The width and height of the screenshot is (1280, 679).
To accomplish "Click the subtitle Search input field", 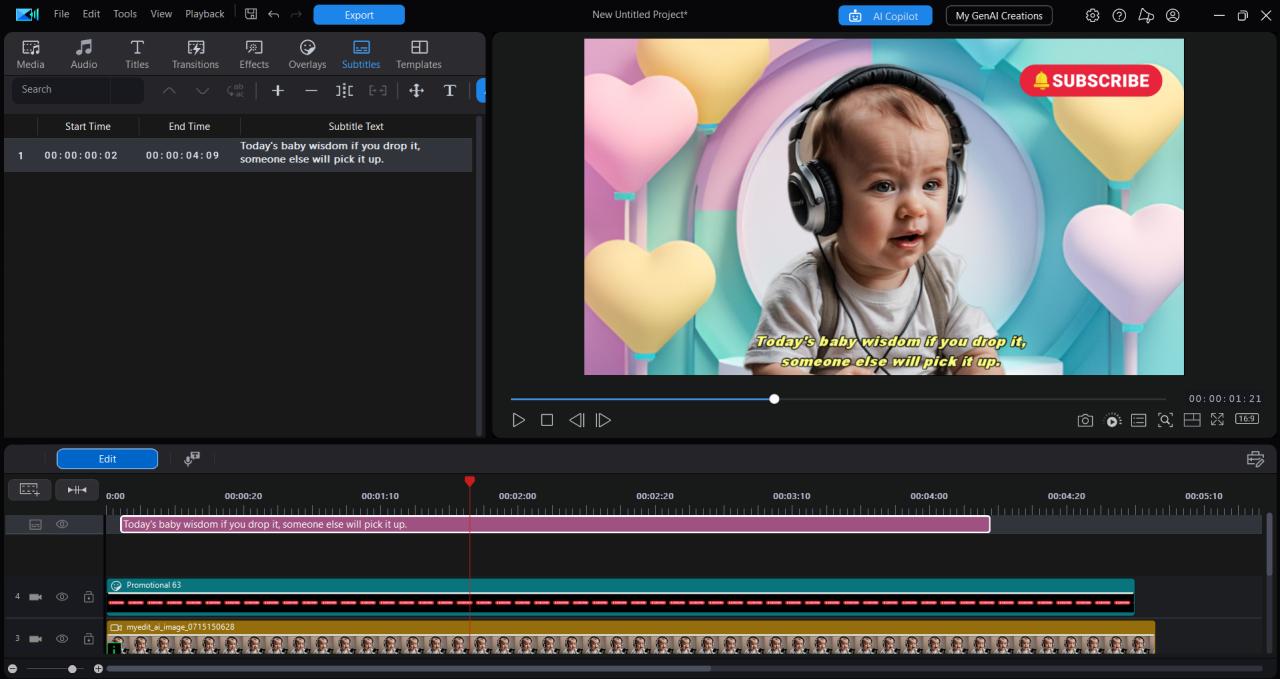I will tap(60, 90).
